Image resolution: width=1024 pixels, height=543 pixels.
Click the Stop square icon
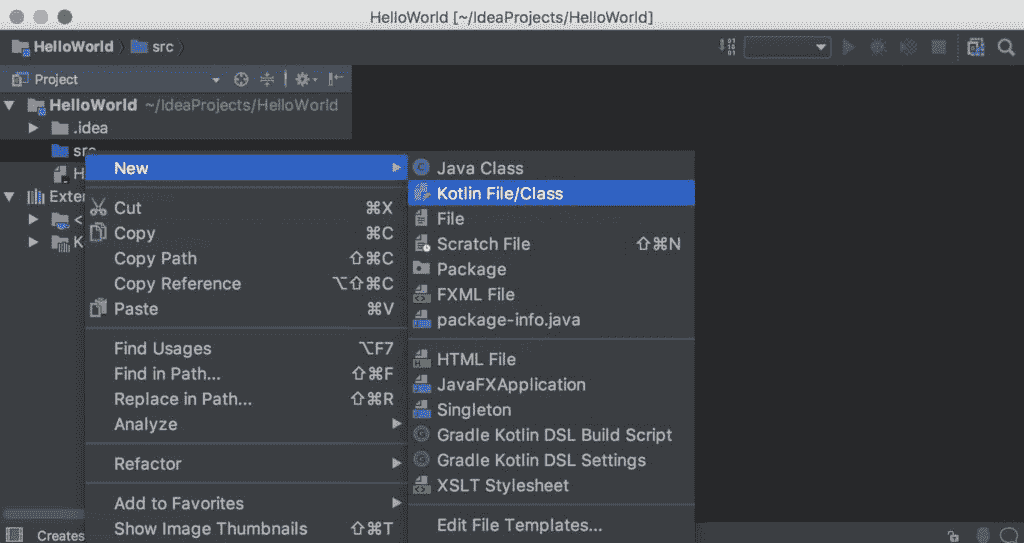click(938, 47)
